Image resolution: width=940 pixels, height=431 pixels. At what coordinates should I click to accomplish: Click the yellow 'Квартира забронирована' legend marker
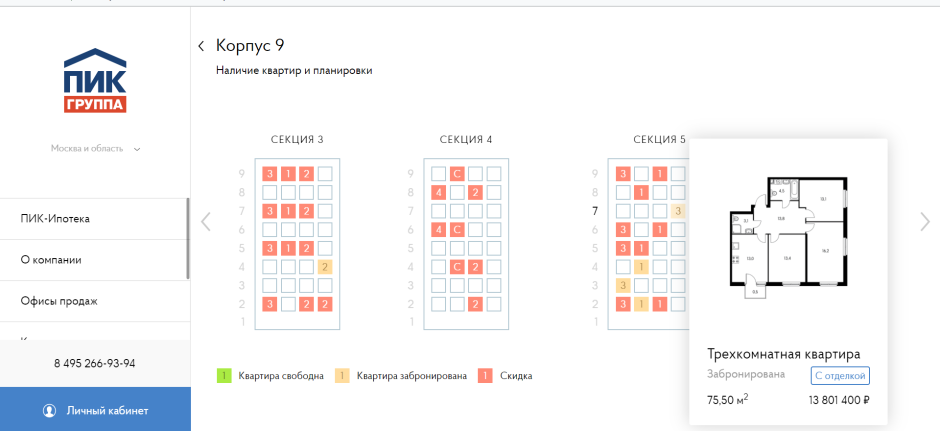342,376
